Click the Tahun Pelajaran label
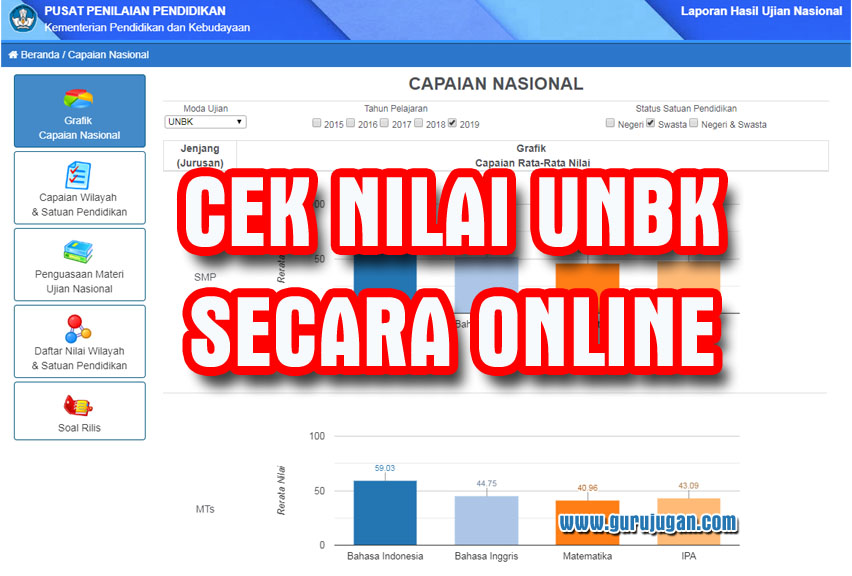This screenshot has width=852, height=576. coord(396,109)
